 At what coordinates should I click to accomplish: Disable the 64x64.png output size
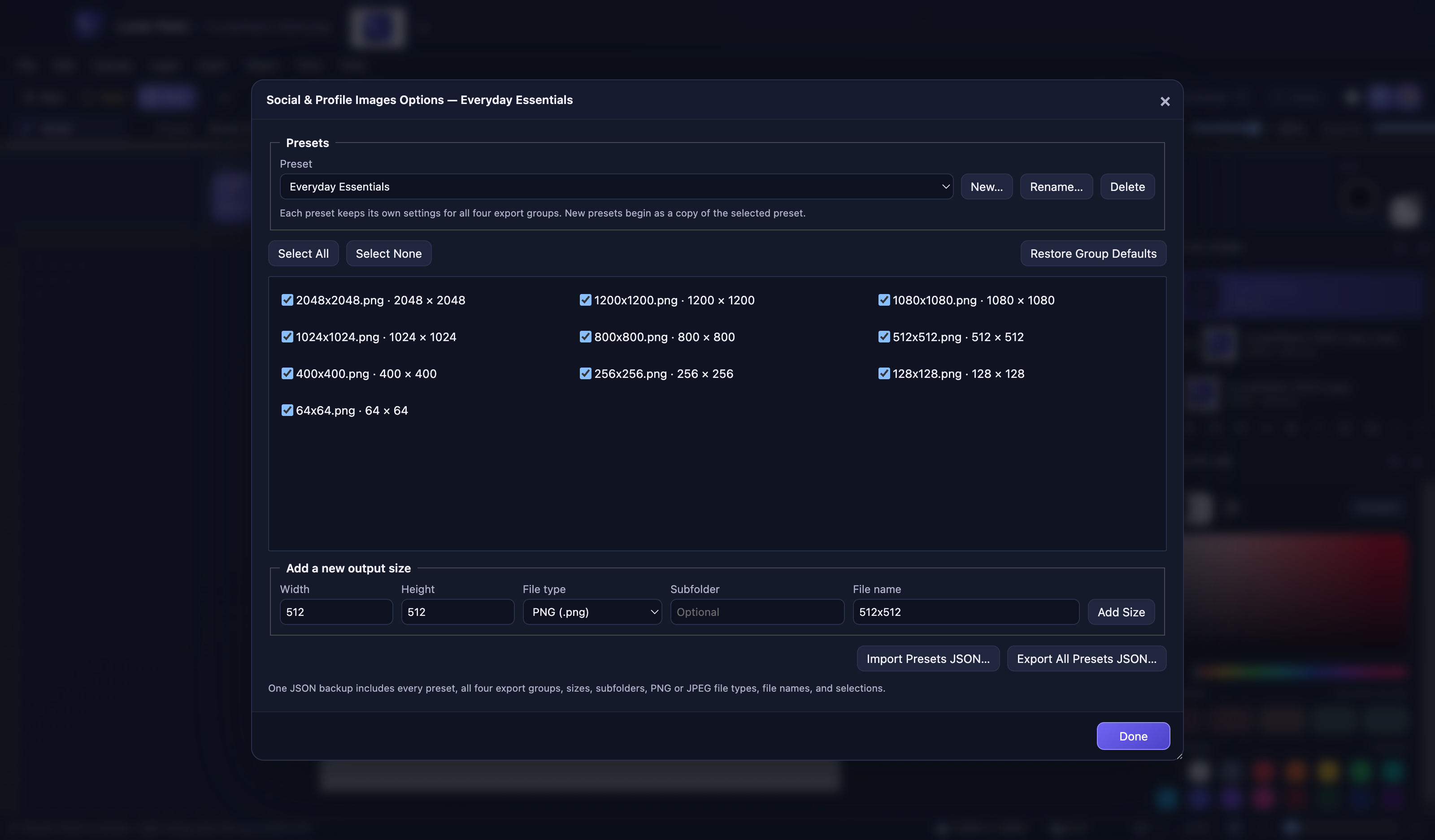[287, 410]
